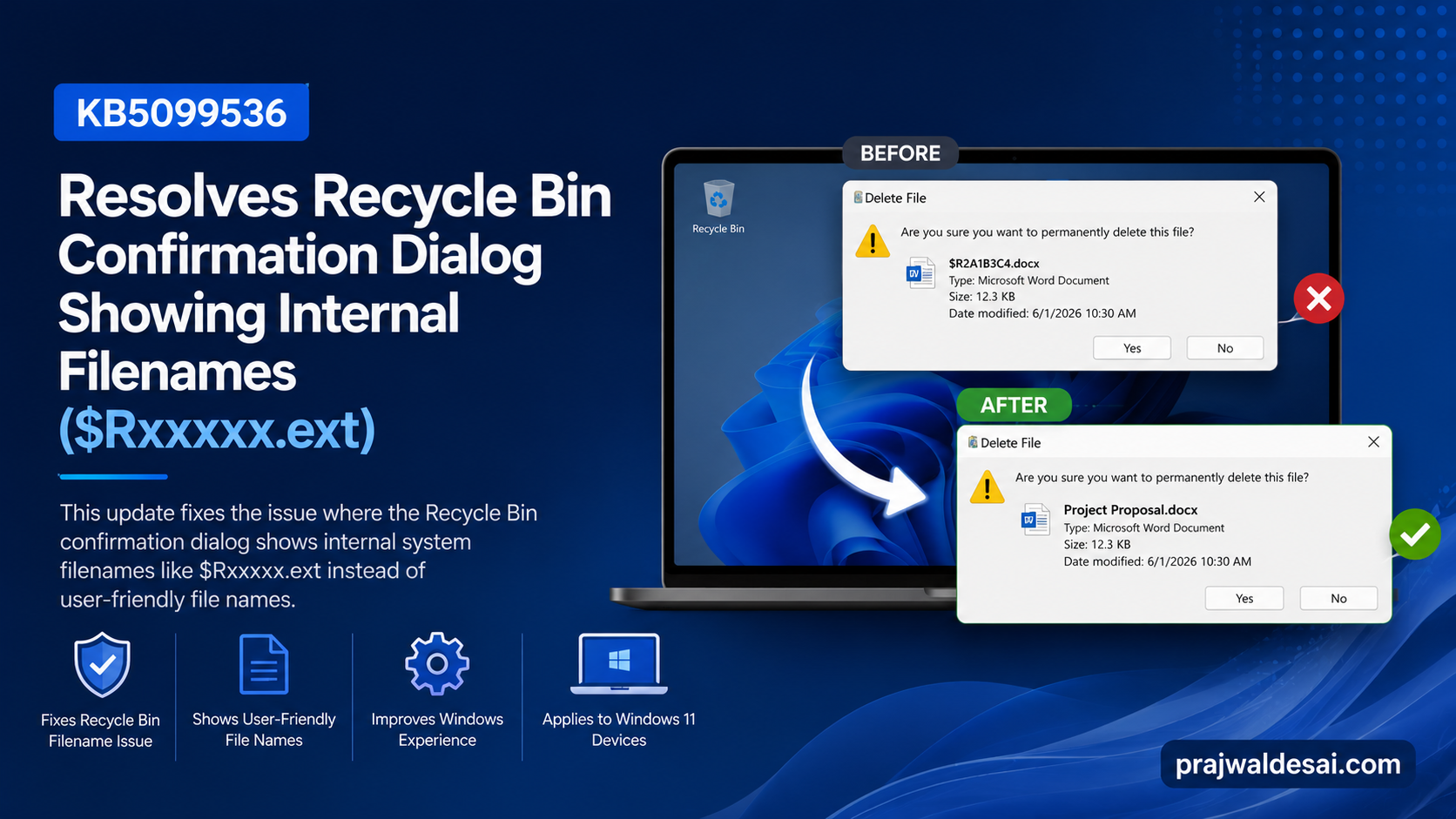1456x819 pixels.
Task: Click the green checkmark badge next to AFTER dialog
Action: (x=1415, y=534)
